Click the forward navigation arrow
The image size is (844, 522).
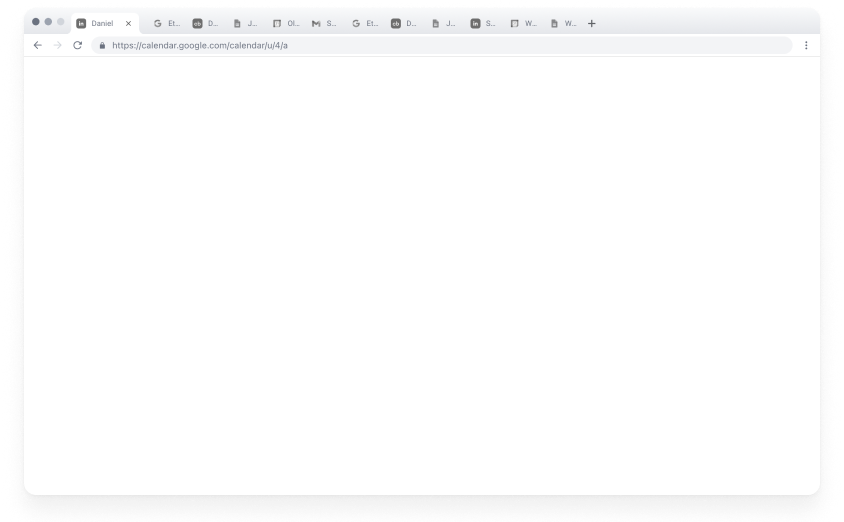(58, 45)
